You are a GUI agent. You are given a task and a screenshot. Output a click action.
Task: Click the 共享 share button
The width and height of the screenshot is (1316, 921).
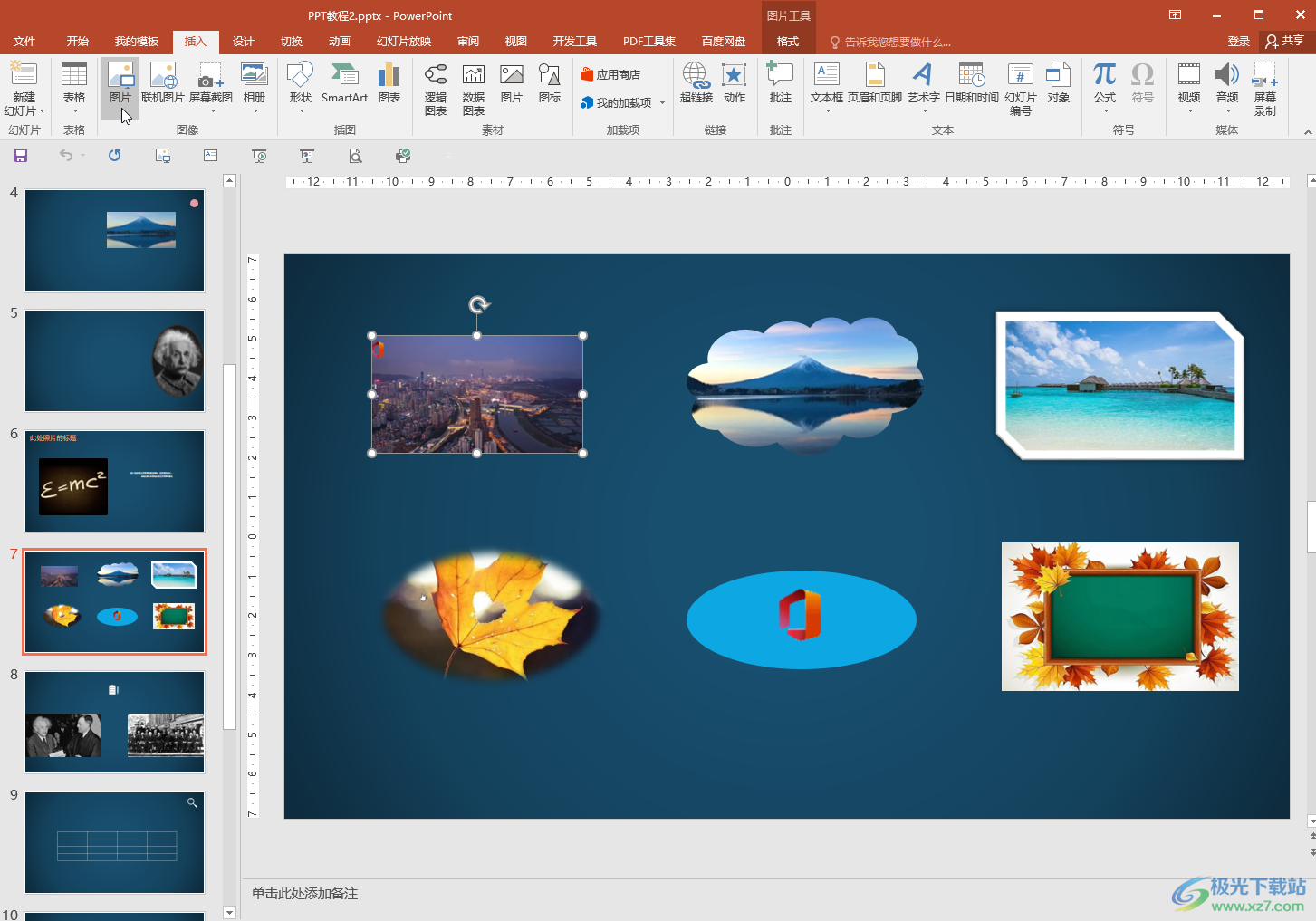1285,42
